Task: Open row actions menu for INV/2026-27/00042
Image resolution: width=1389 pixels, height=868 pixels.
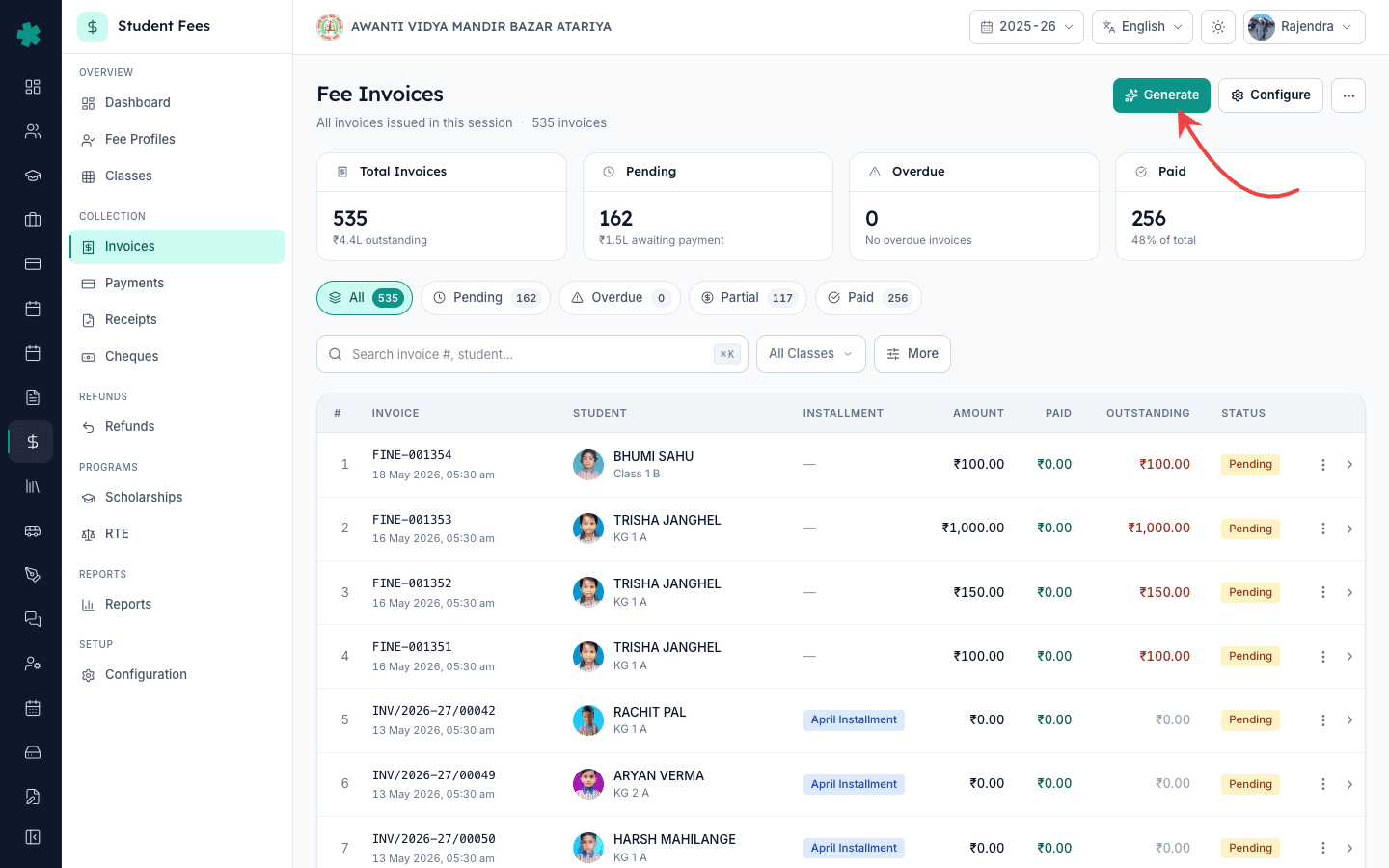Action: pyautogui.click(x=1323, y=720)
